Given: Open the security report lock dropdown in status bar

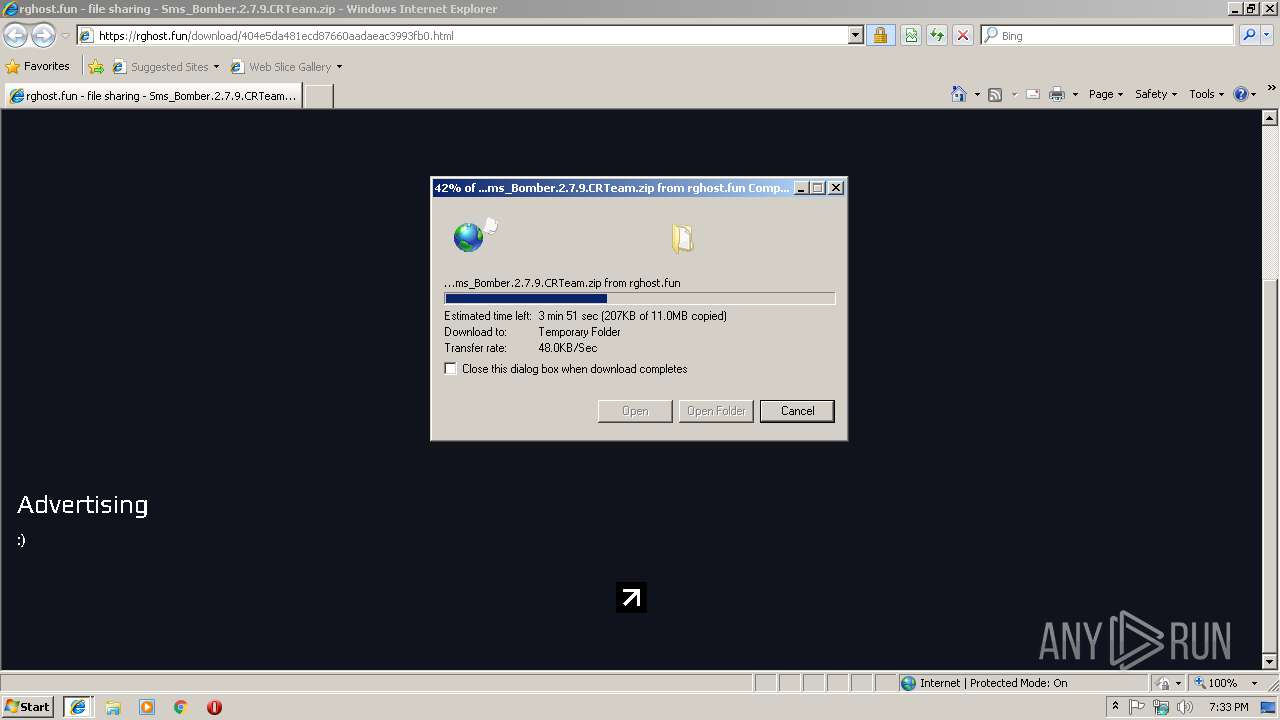Looking at the screenshot, I should (x=1169, y=683).
